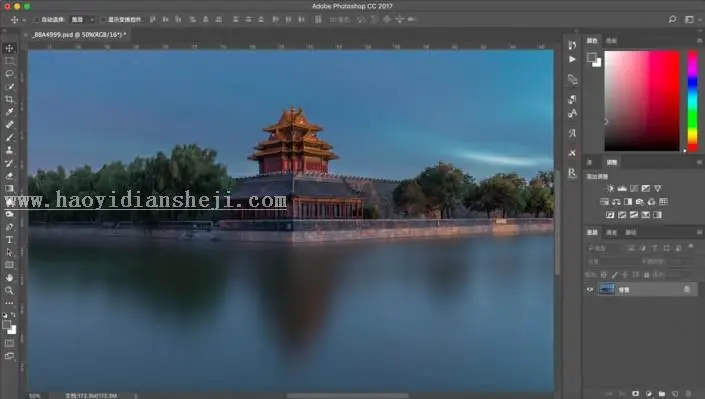Select the Eyedropper tool

click(x=9, y=112)
